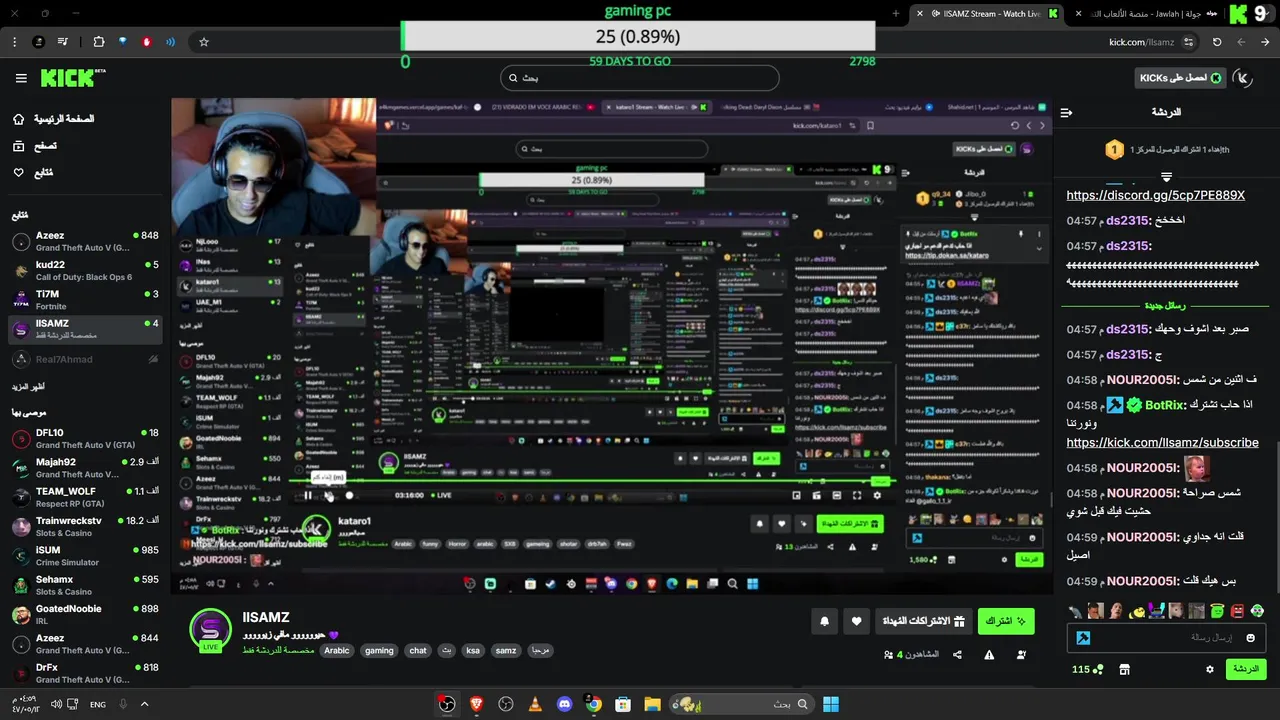Viewport: 1280px width, 720px height.
Task: Toggle the notification bell for IISAMZ
Action: [824, 621]
